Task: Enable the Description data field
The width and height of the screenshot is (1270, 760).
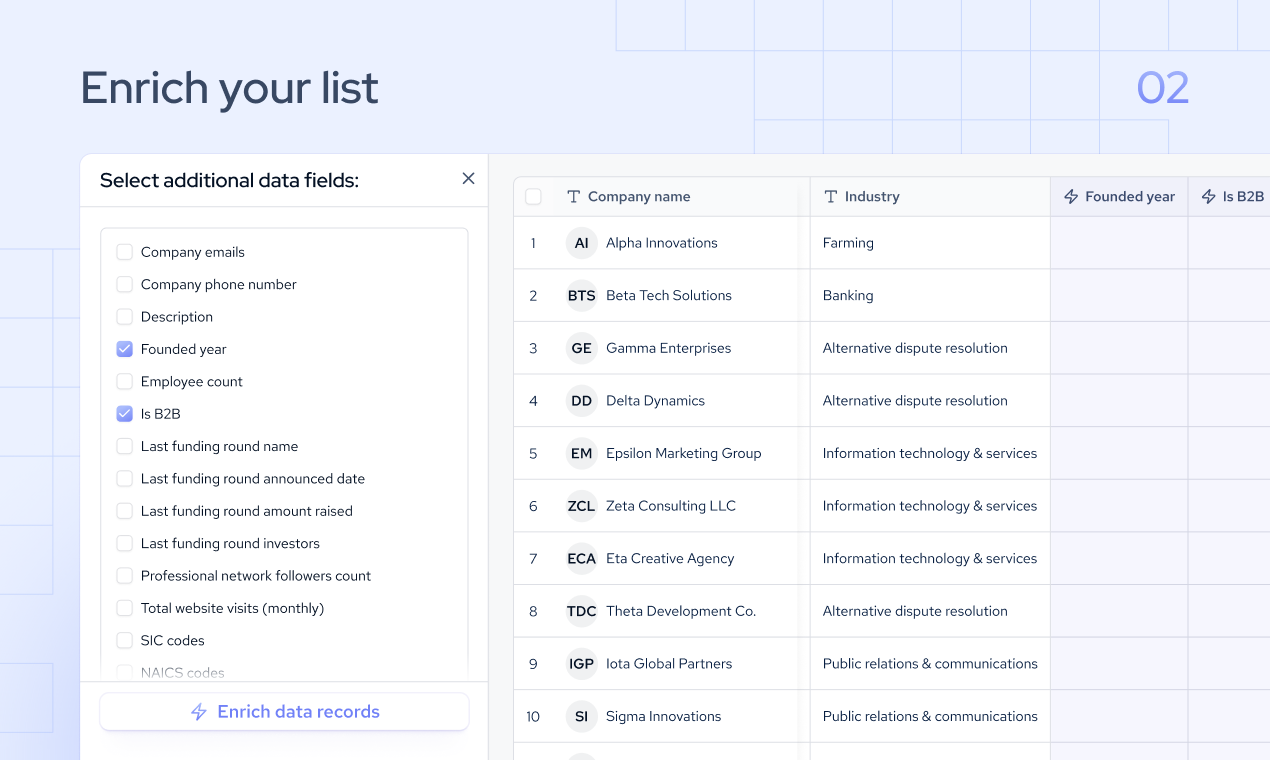Action: coord(124,317)
